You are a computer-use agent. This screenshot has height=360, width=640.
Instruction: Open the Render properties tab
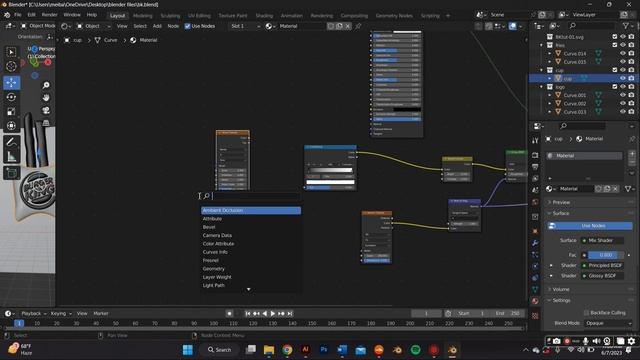535,156
